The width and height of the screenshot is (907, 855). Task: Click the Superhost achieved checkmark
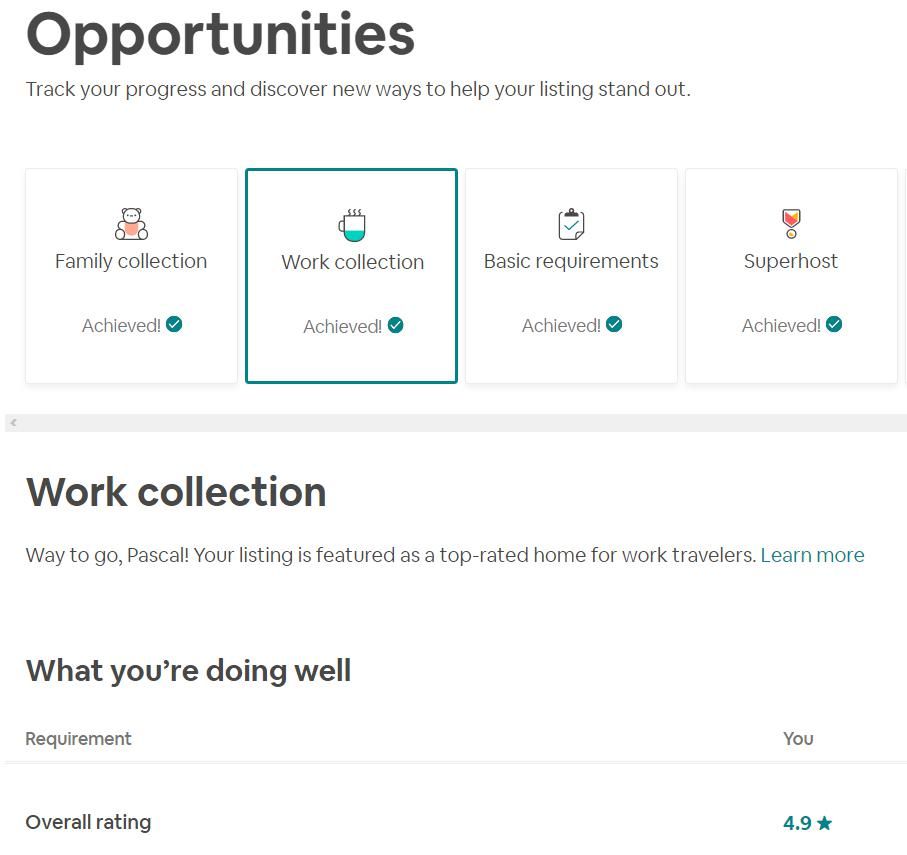click(834, 324)
